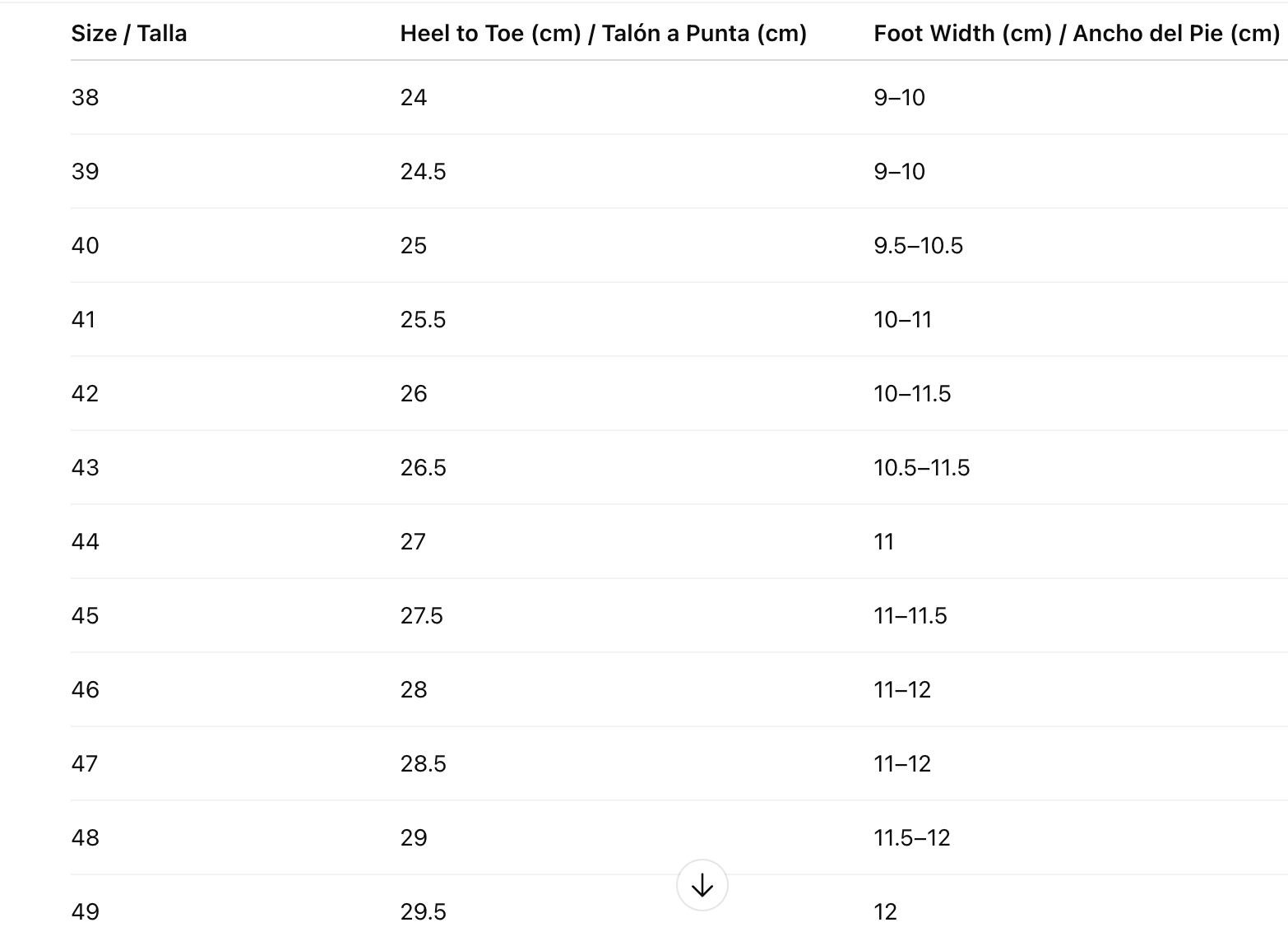Select size 40 row label
The image size is (1288, 941).
click(86, 246)
